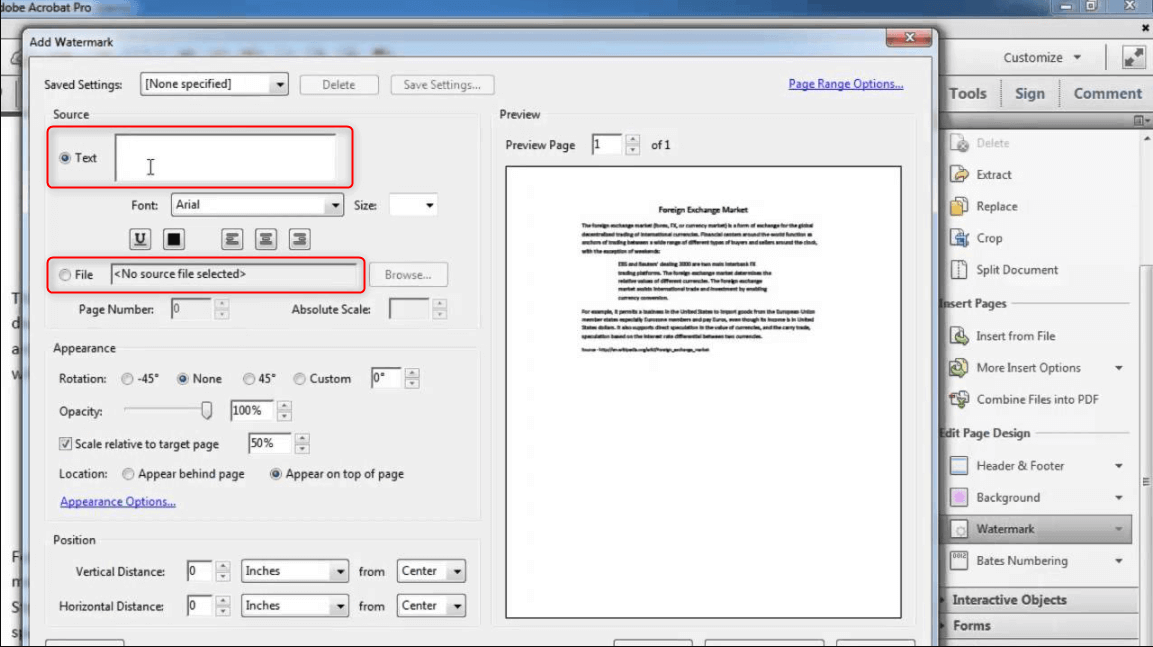Click the Background icon
The height and width of the screenshot is (647, 1153).
pyautogui.click(x=959, y=498)
